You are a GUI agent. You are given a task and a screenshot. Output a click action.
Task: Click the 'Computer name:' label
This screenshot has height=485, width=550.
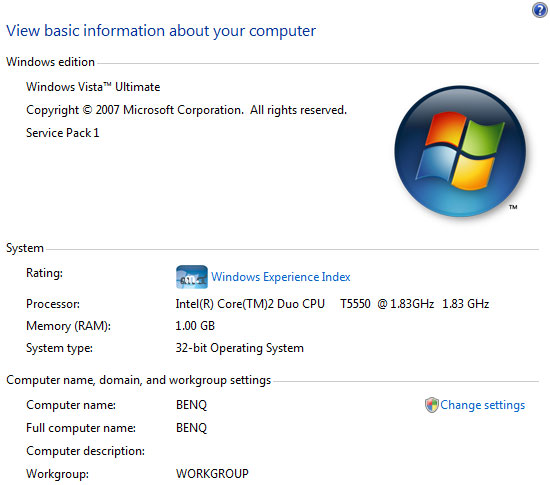71,405
